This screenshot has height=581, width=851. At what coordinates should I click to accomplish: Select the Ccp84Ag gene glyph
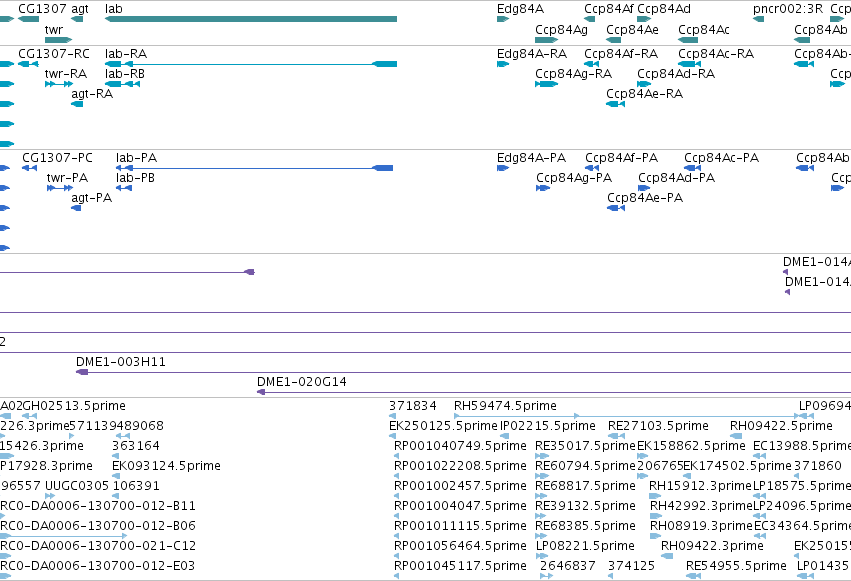[547, 40]
